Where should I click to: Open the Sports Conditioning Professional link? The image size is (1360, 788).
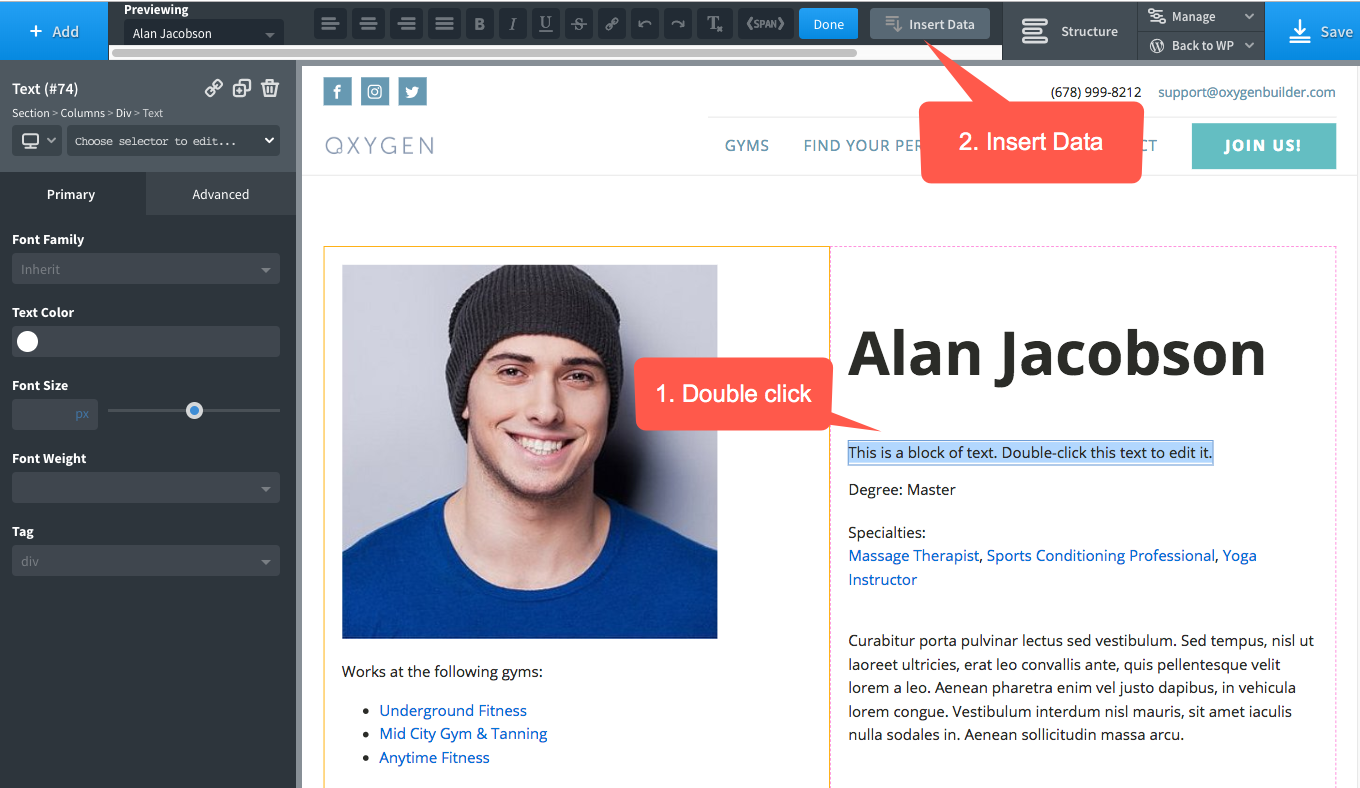[1100, 556]
